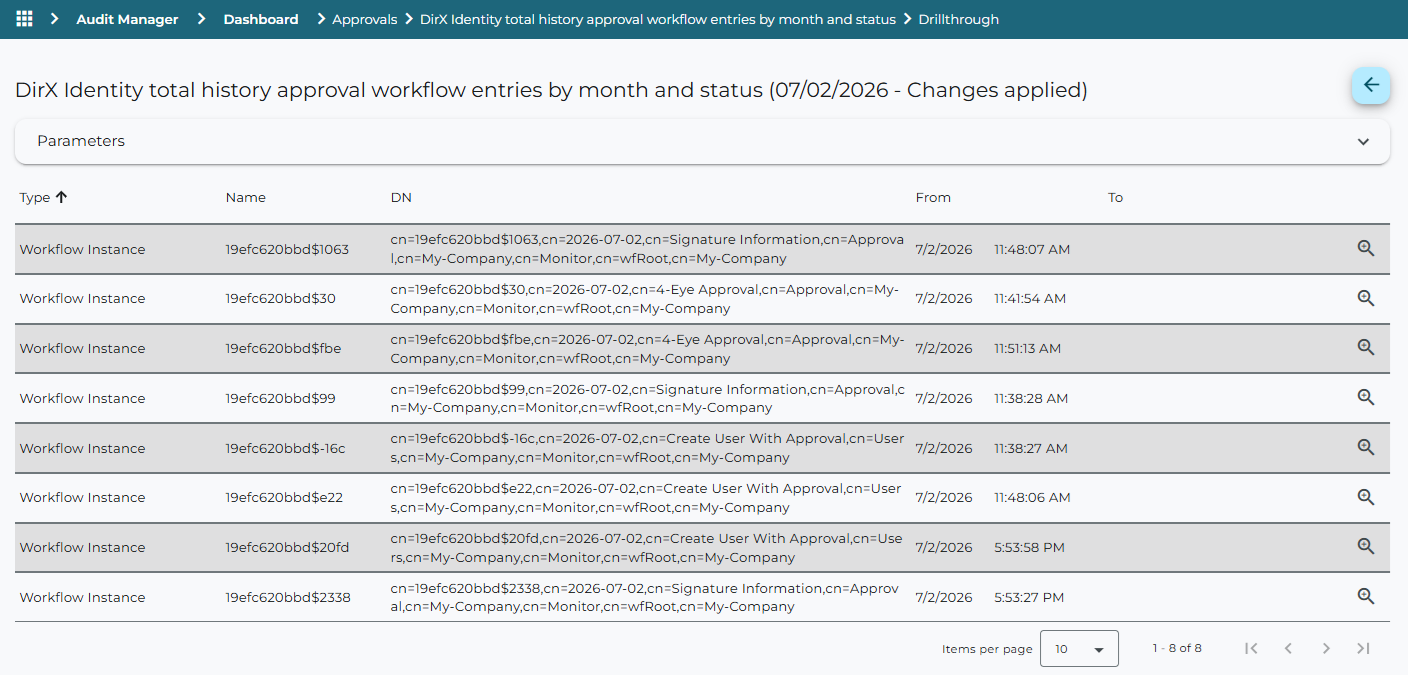Jump to last page of results
The image size is (1408, 675).
[1363, 648]
